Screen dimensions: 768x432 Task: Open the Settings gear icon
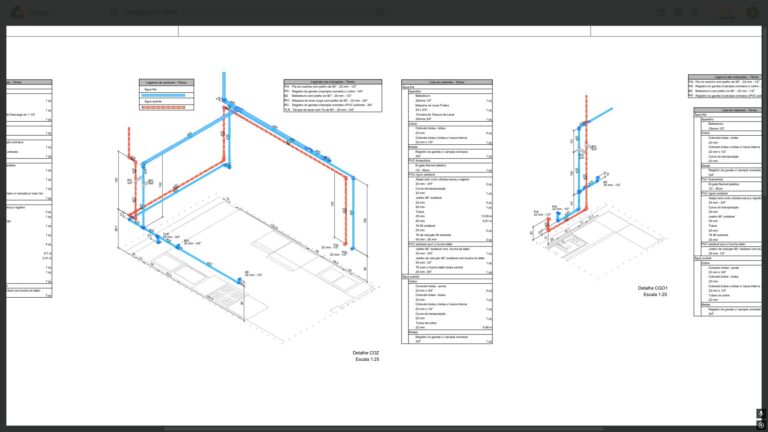[x=679, y=13]
